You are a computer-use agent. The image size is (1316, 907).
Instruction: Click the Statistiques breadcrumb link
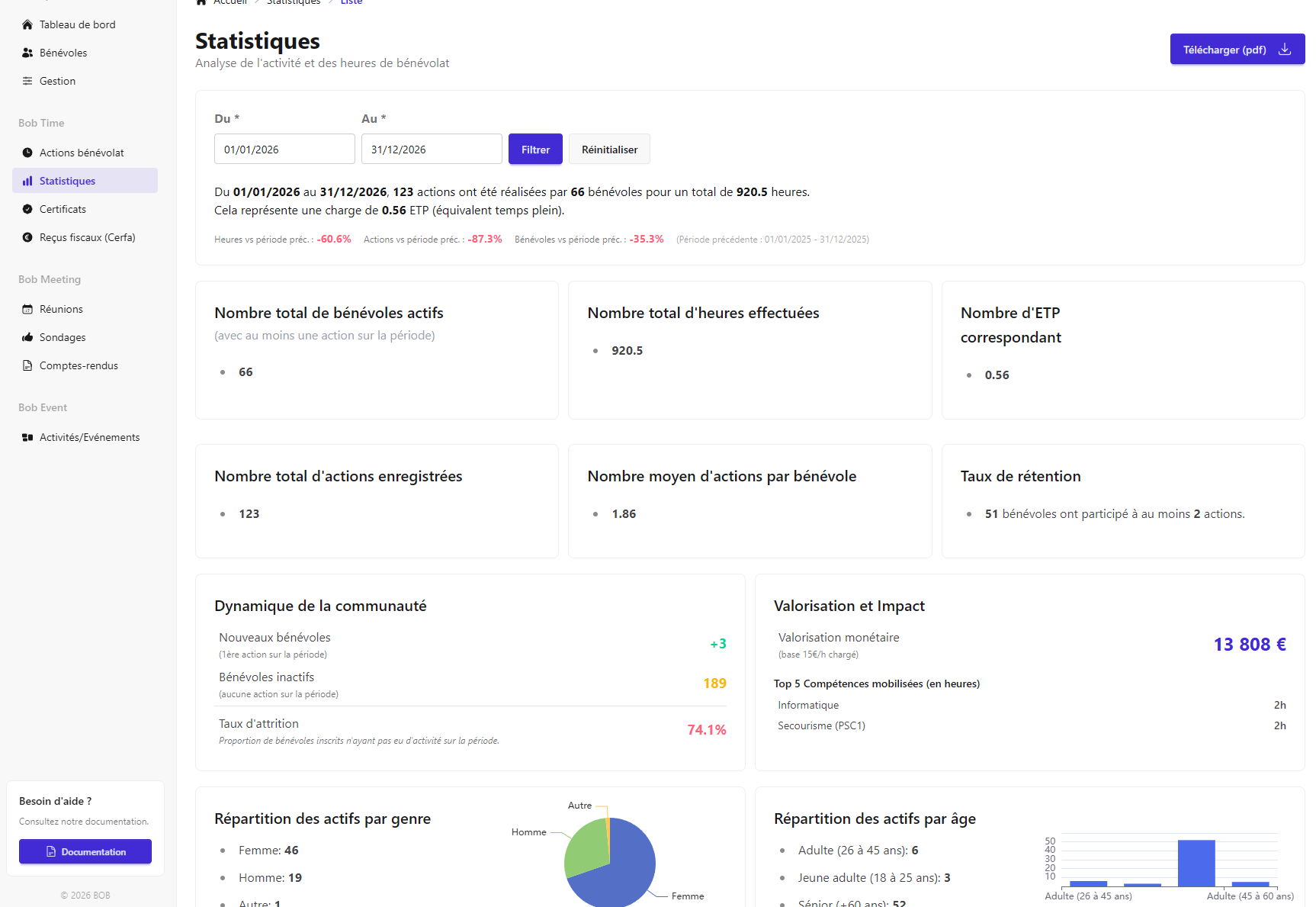pyautogui.click(x=294, y=2)
